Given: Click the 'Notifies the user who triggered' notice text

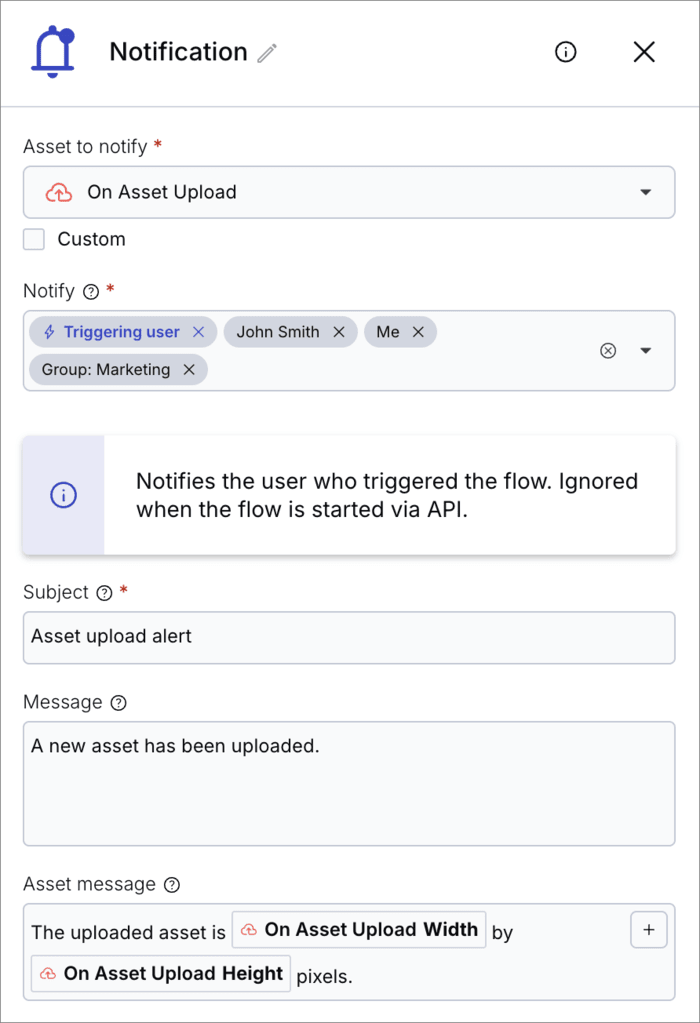Looking at the screenshot, I should pos(387,495).
